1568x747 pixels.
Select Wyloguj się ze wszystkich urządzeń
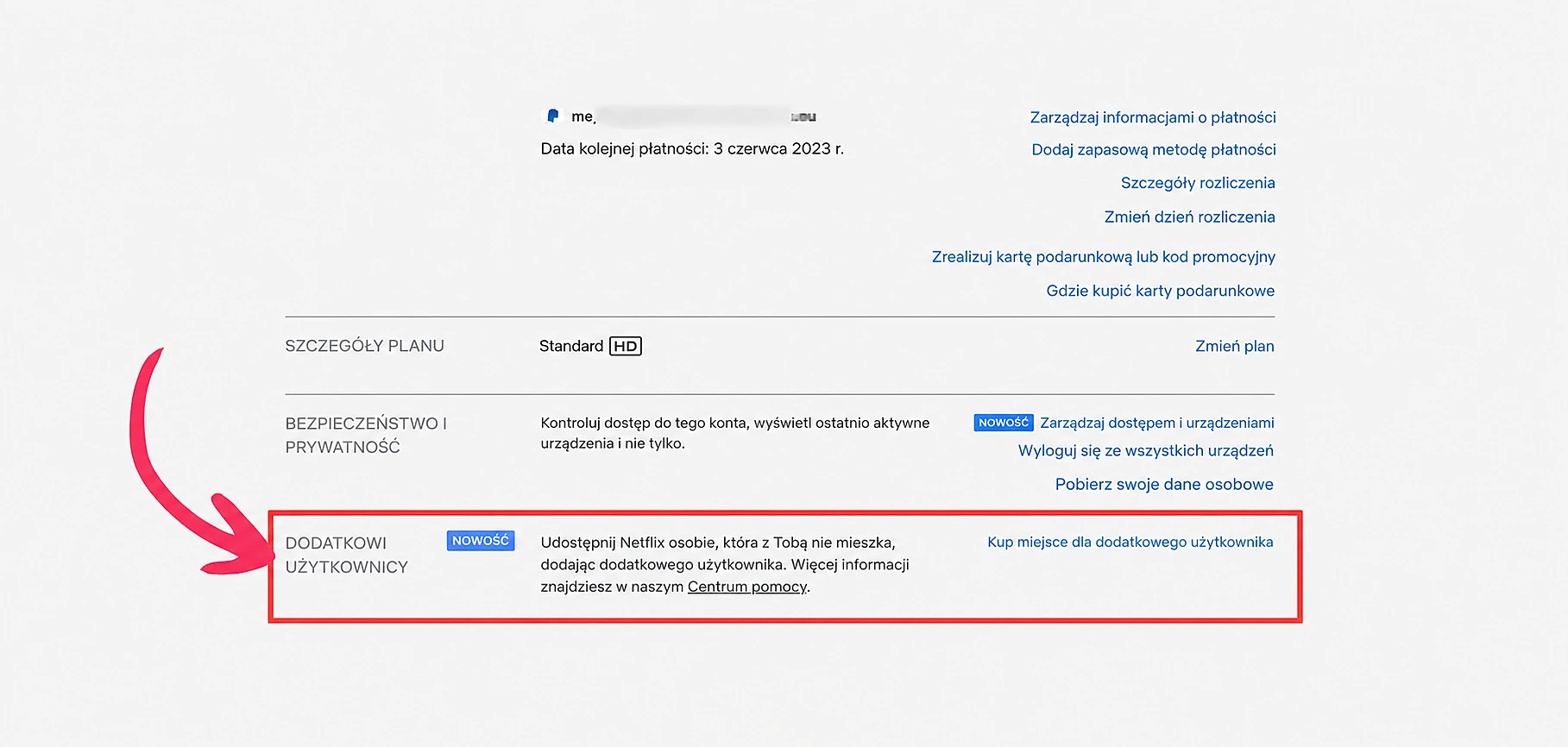point(1145,451)
